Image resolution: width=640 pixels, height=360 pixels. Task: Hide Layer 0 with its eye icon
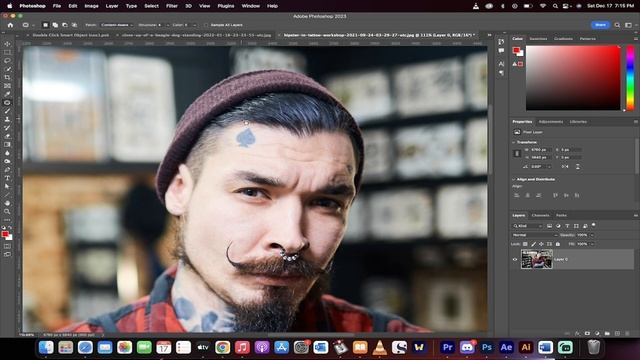click(x=515, y=259)
